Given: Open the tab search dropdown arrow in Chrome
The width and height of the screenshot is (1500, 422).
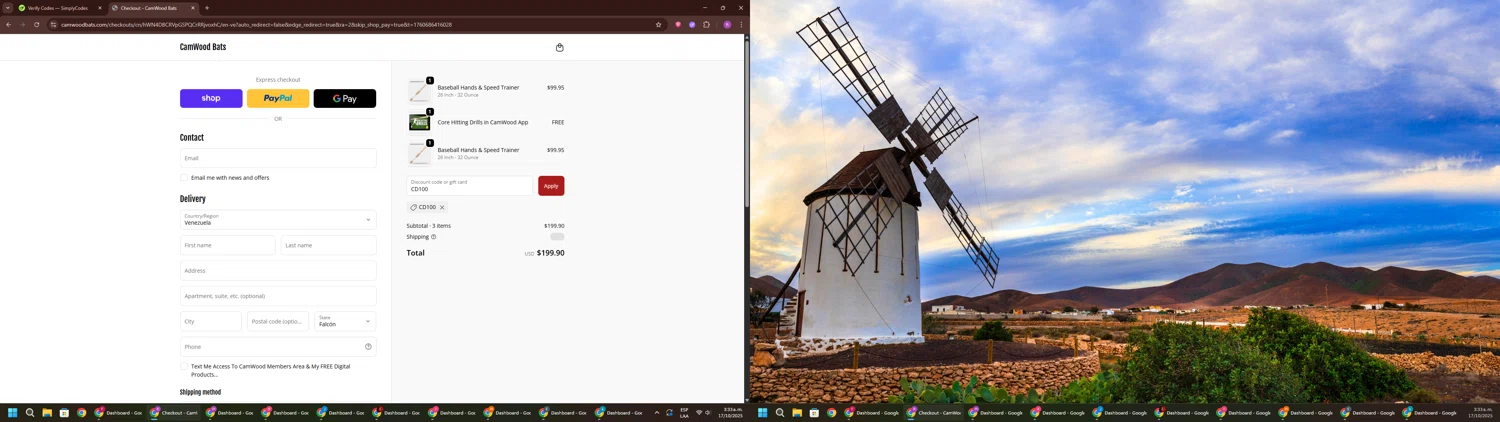Looking at the screenshot, I should coord(7,8).
